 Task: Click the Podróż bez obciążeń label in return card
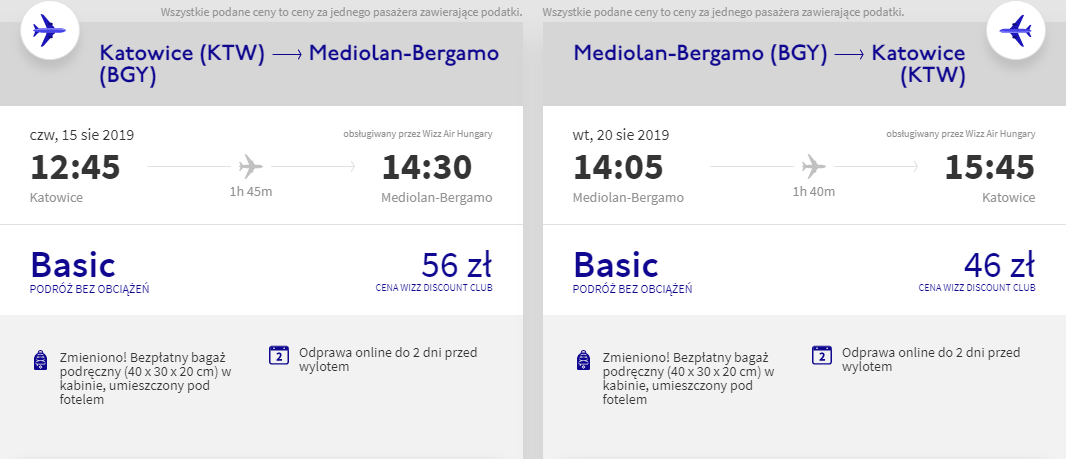point(632,289)
